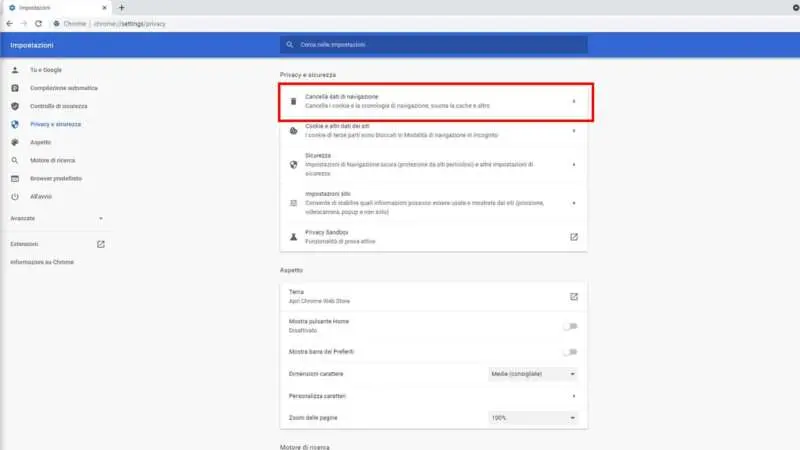Click the Chrome site info icon in the address bar
Screen dimensions: 800x450
[57, 23]
